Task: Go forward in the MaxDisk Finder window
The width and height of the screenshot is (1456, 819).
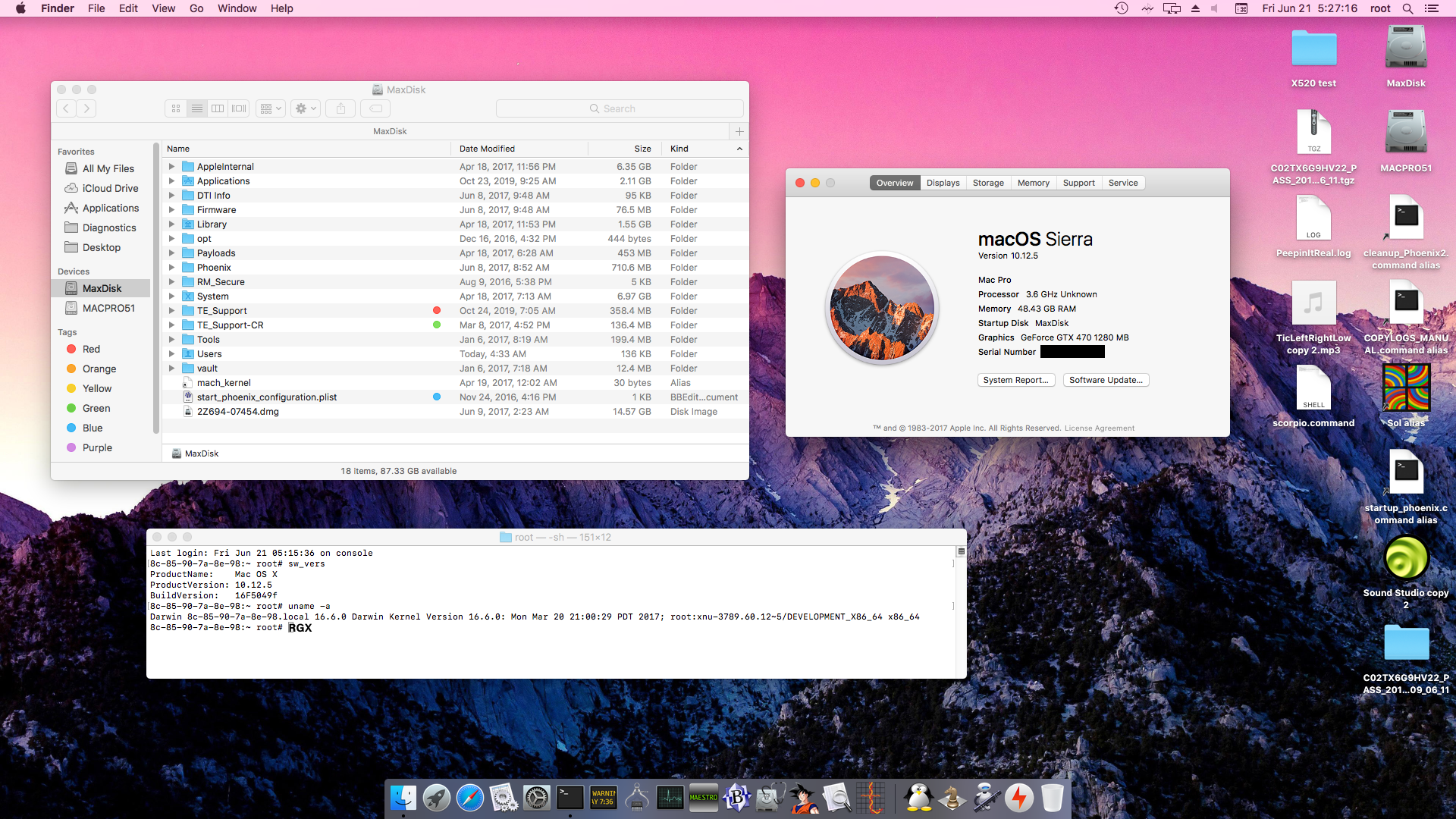Action: tap(86, 108)
